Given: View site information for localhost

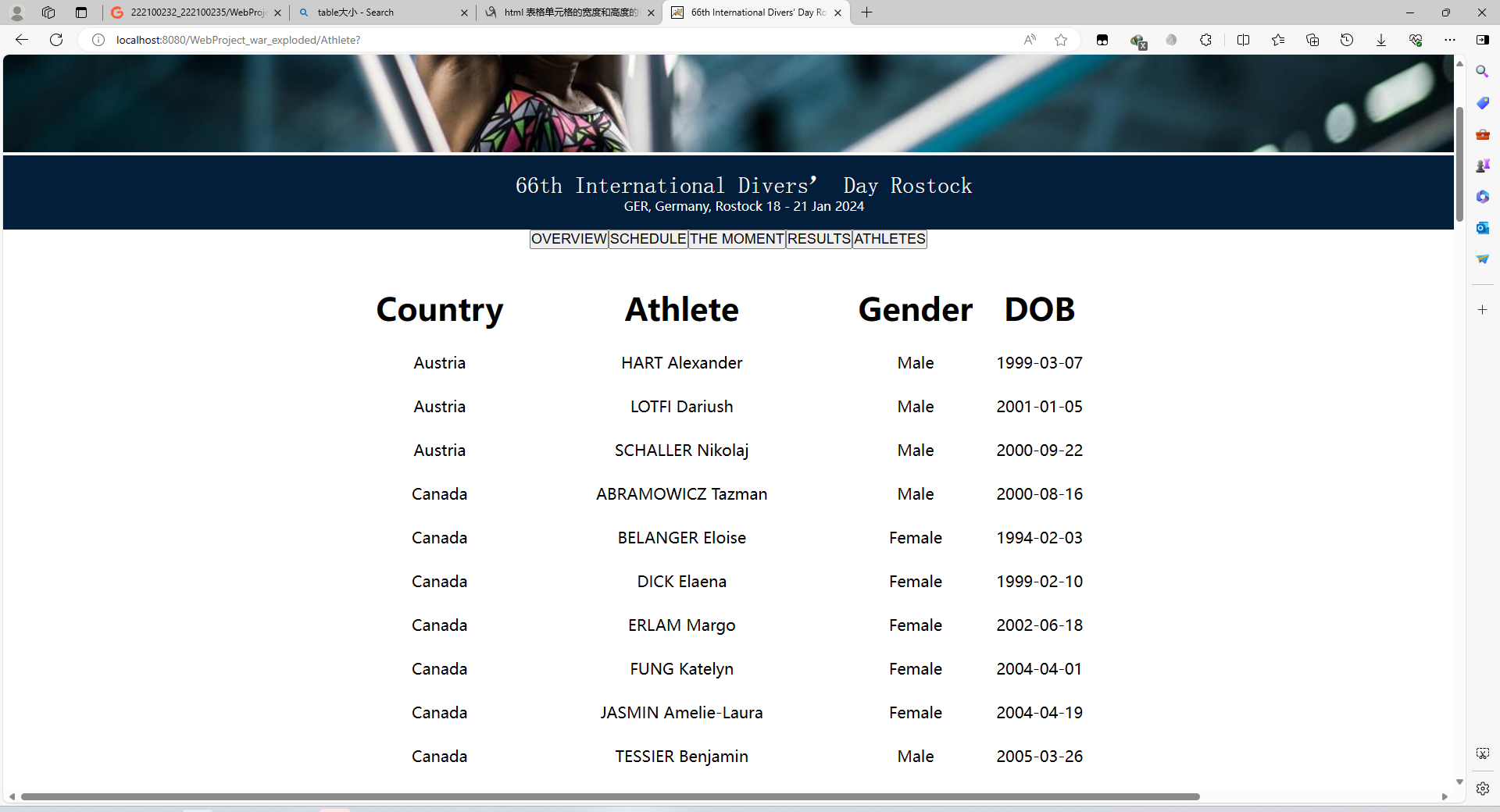Looking at the screenshot, I should coord(98,40).
